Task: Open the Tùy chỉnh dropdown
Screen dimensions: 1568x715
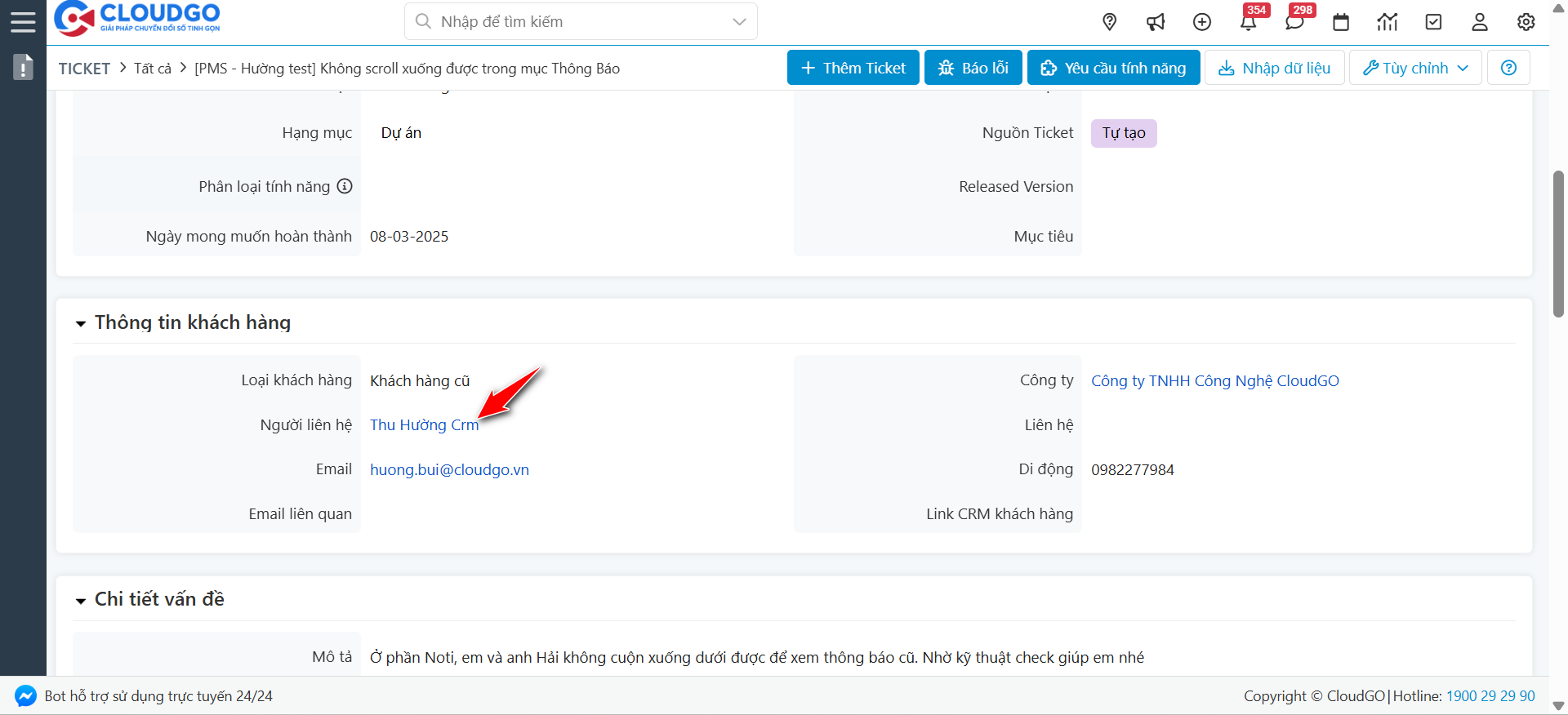Action: [x=1415, y=68]
